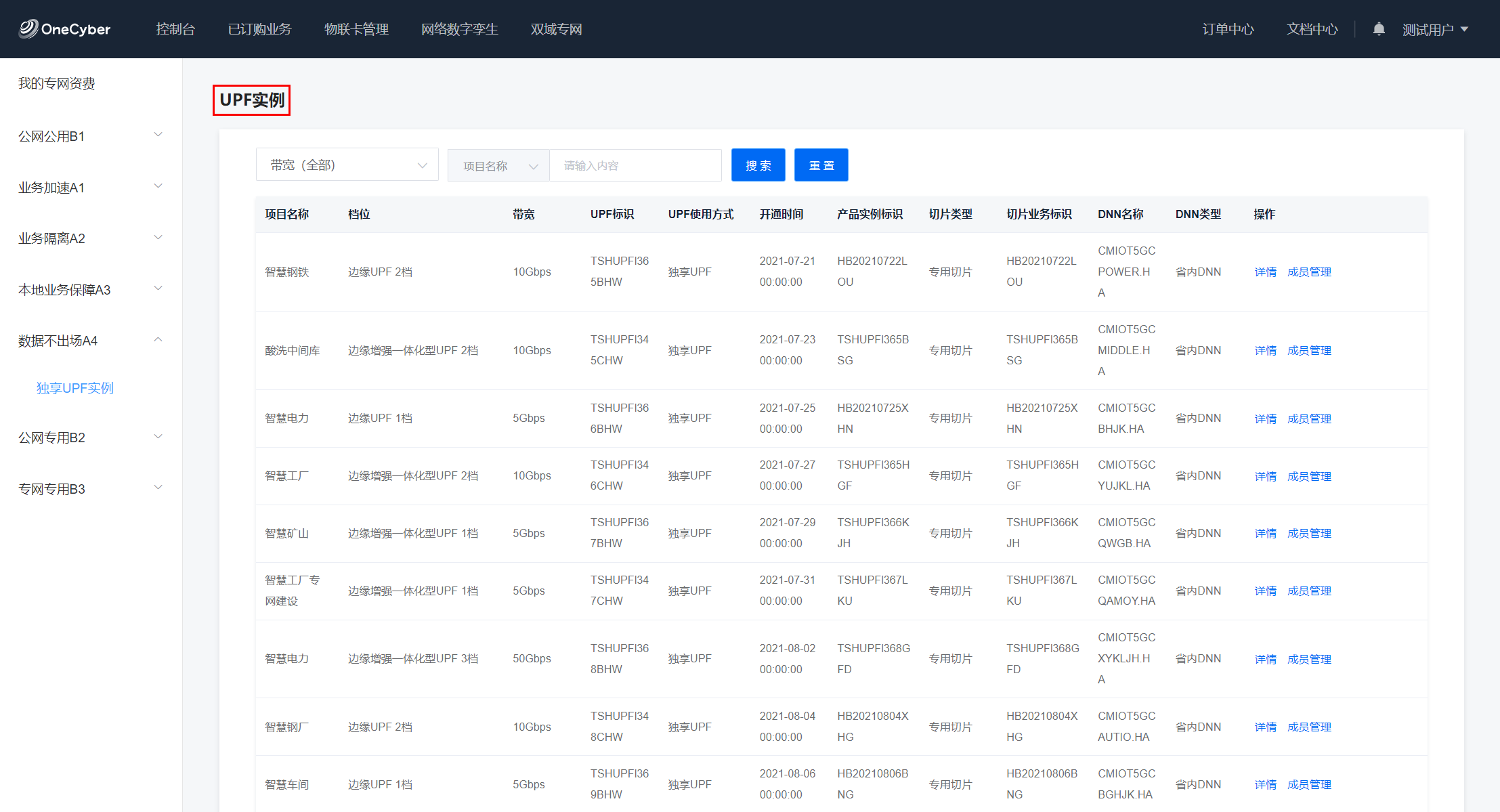This screenshot has height=812, width=1500.
Task: Select 独享UPF实例 in the sidebar
Action: click(x=75, y=388)
